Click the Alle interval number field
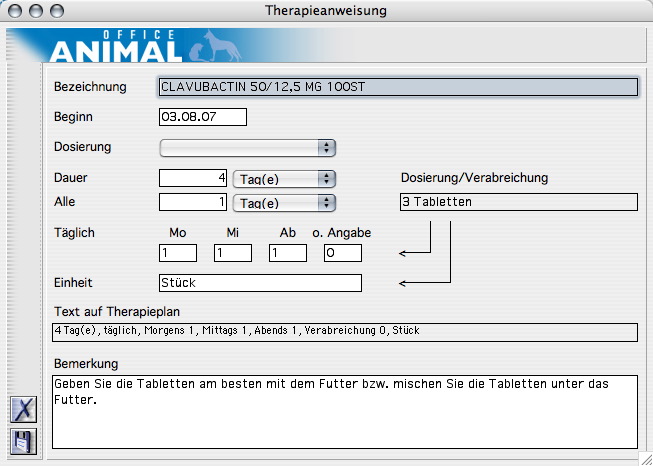 tap(194, 202)
